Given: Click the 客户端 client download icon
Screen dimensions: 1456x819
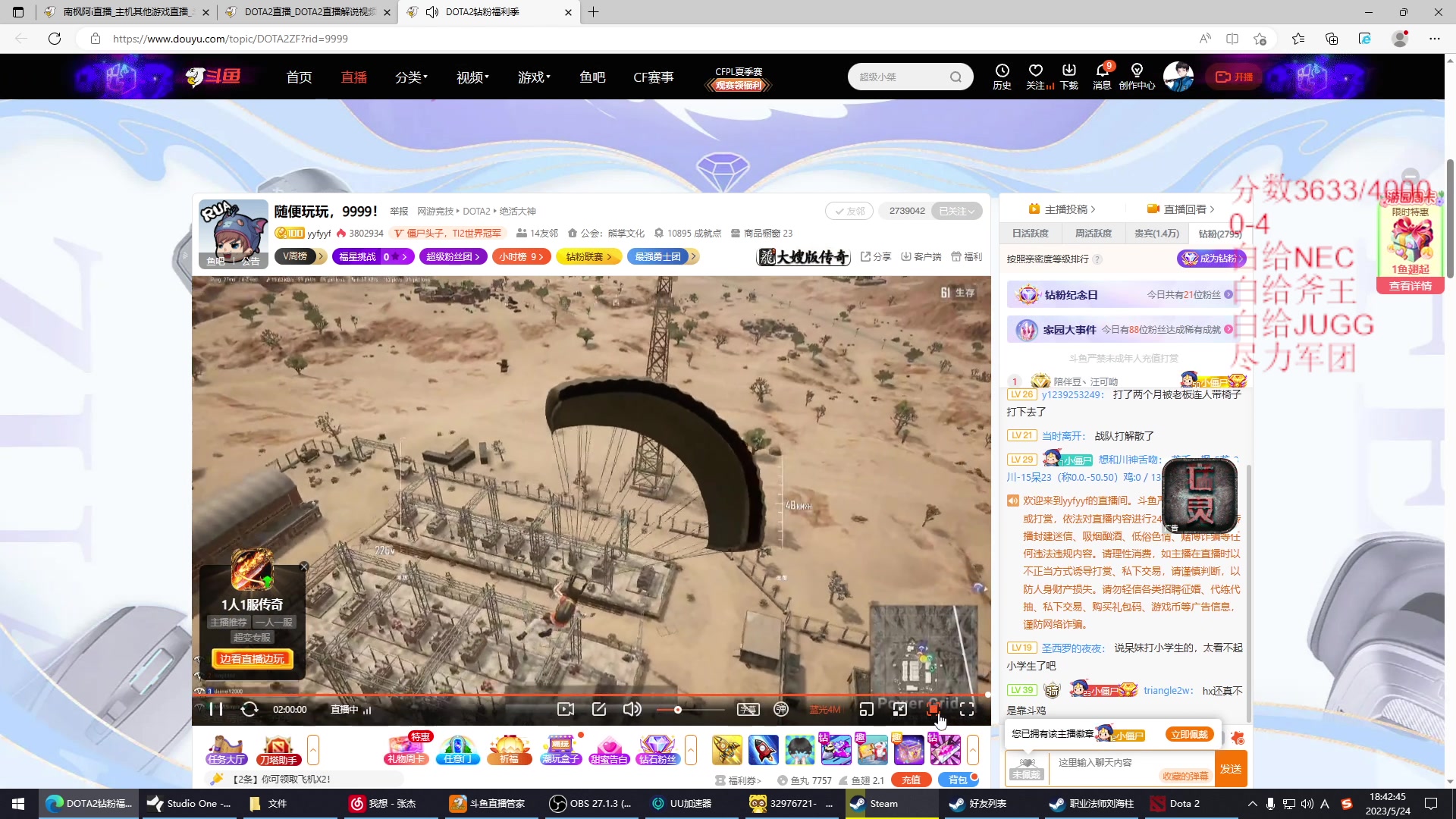Looking at the screenshot, I should pos(921,256).
